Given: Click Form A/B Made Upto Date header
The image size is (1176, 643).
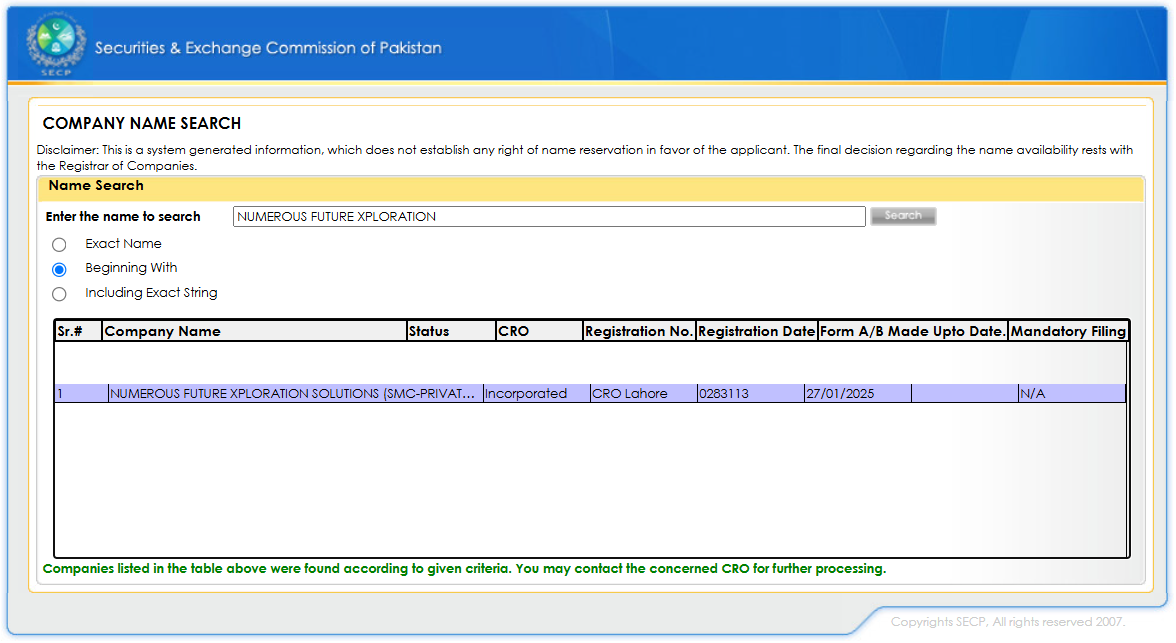Looking at the screenshot, I should pos(913,331).
